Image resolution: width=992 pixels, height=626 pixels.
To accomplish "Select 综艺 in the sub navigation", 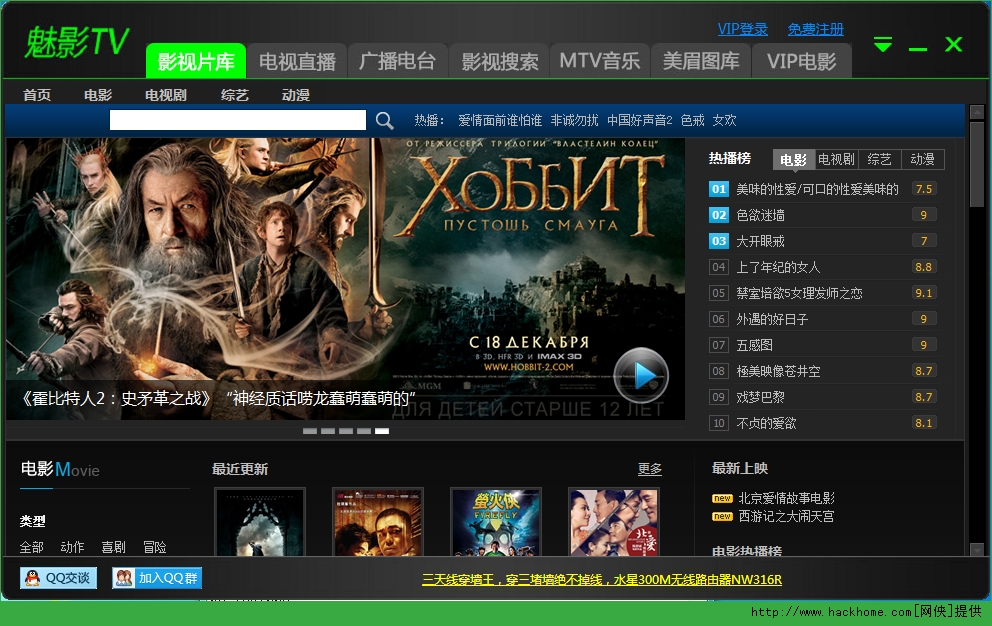I will [x=235, y=95].
